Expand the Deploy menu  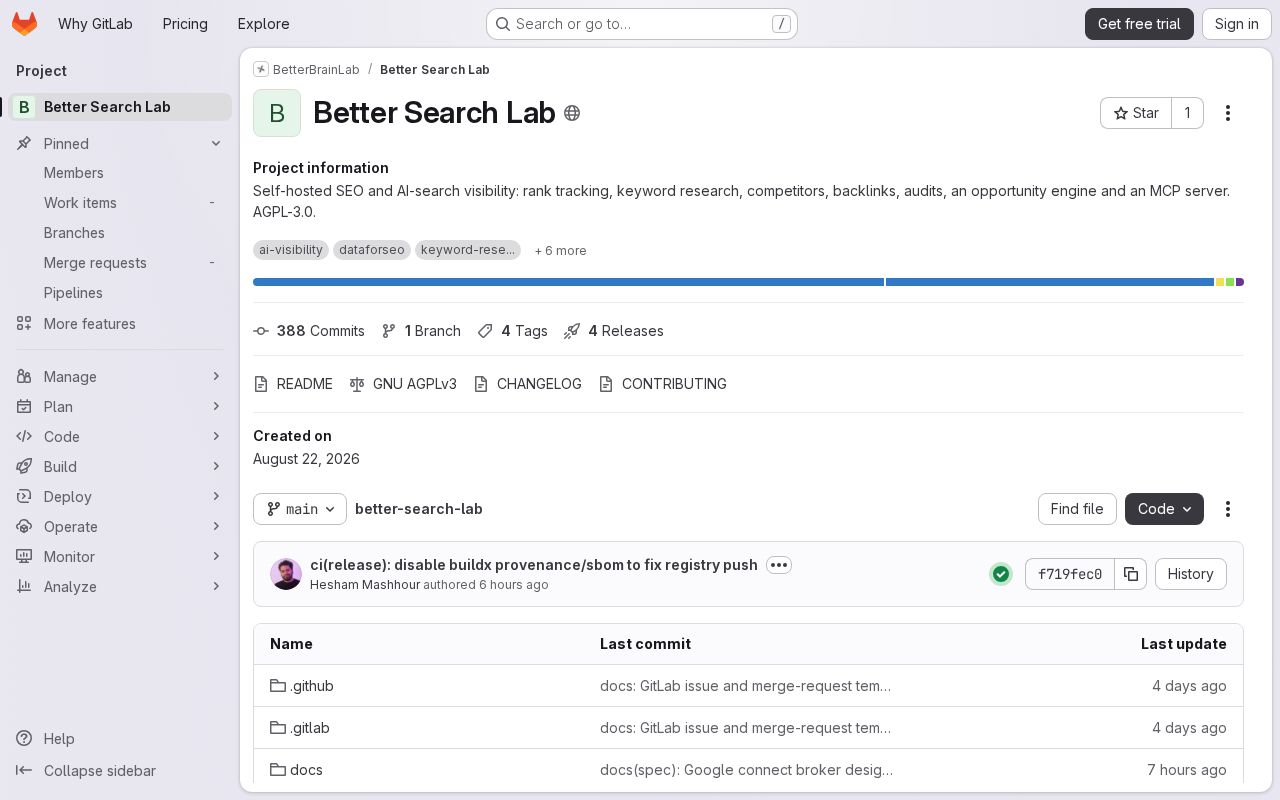tap(120, 497)
